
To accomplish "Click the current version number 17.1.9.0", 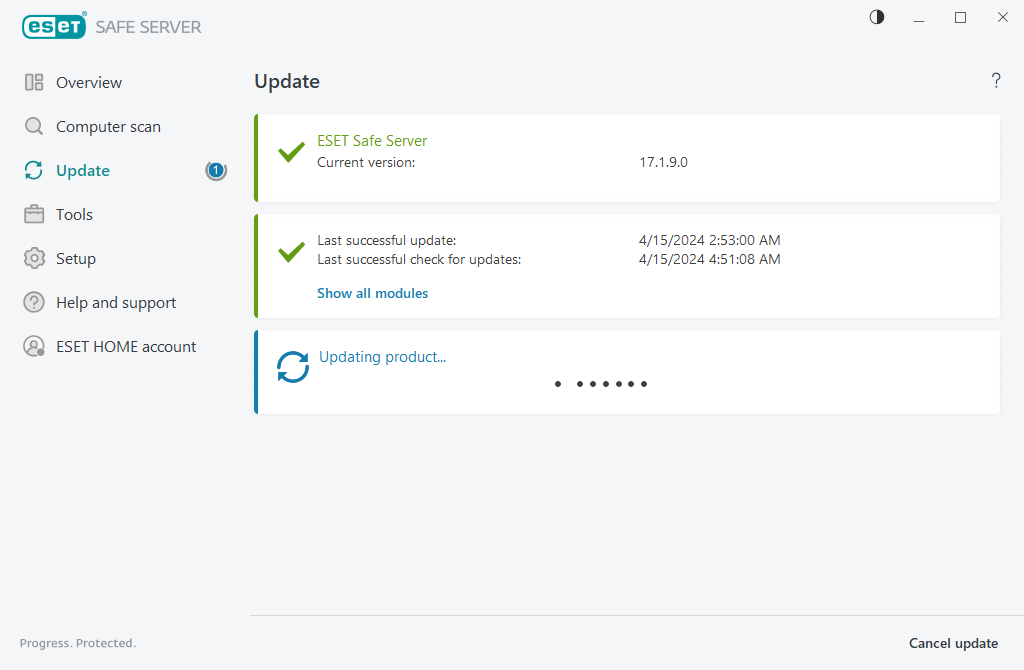I will [x=663, y=161].
